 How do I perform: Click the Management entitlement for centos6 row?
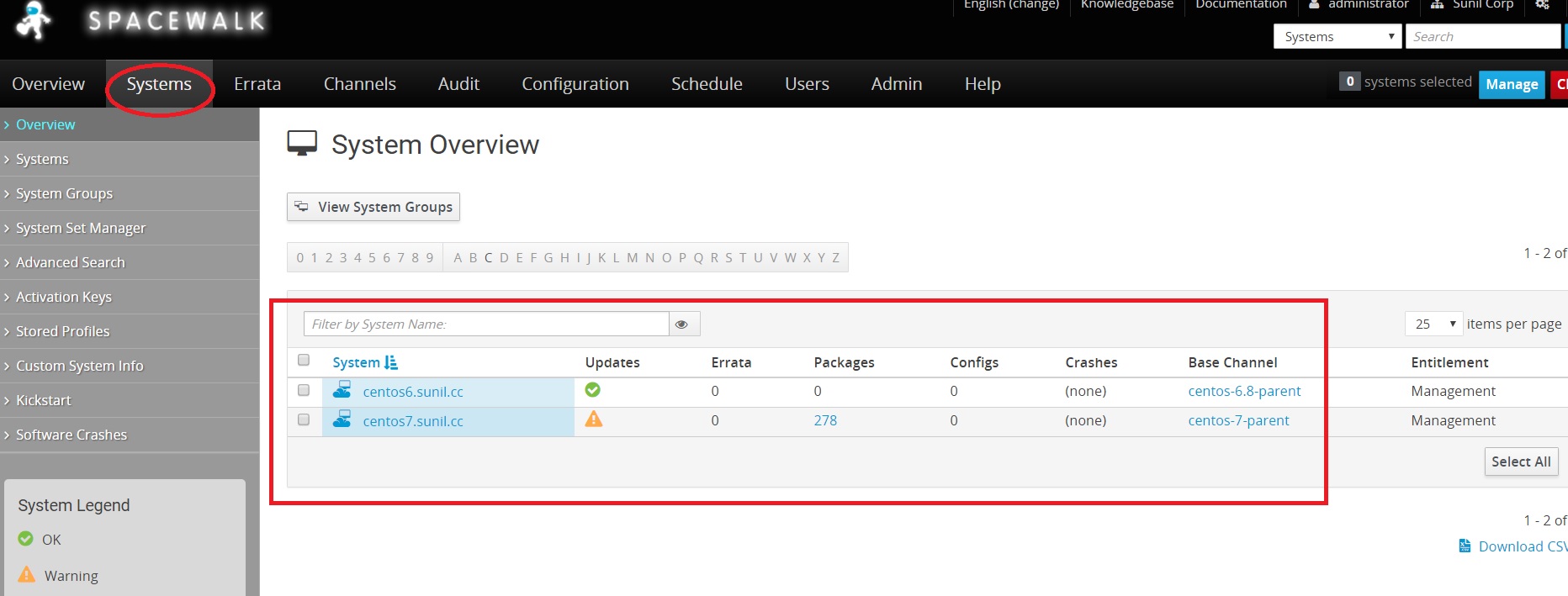(1453, 391)
